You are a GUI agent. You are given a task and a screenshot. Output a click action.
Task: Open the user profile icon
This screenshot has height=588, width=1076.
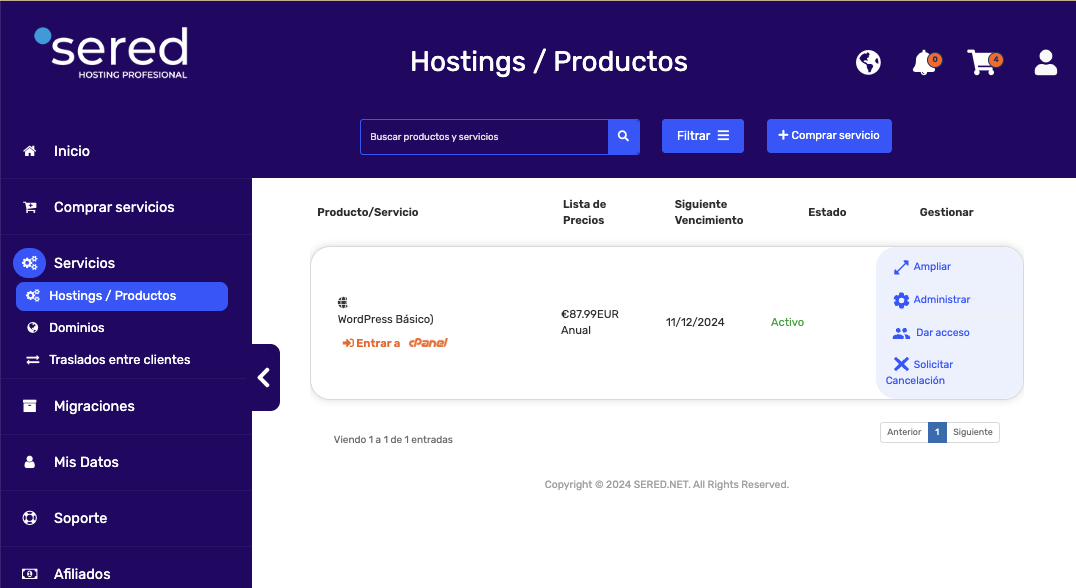1045,63
